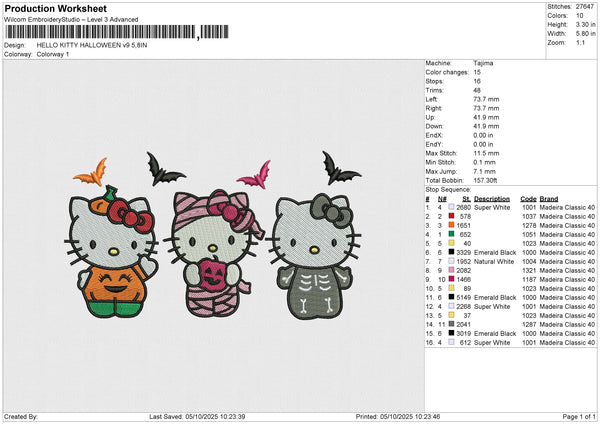This screenshot has height=424, width=600.
Task: Click the Max Jump value '7.1 mm'
Action: coord(484,171)
